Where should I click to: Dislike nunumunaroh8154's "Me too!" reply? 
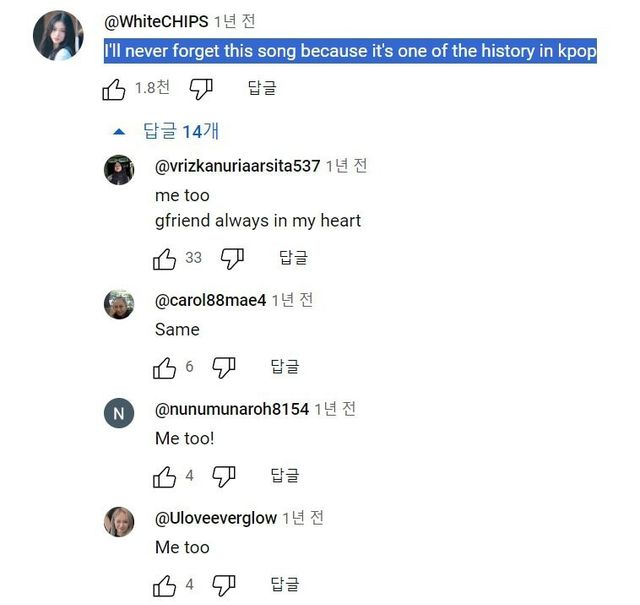pos(224,477)
